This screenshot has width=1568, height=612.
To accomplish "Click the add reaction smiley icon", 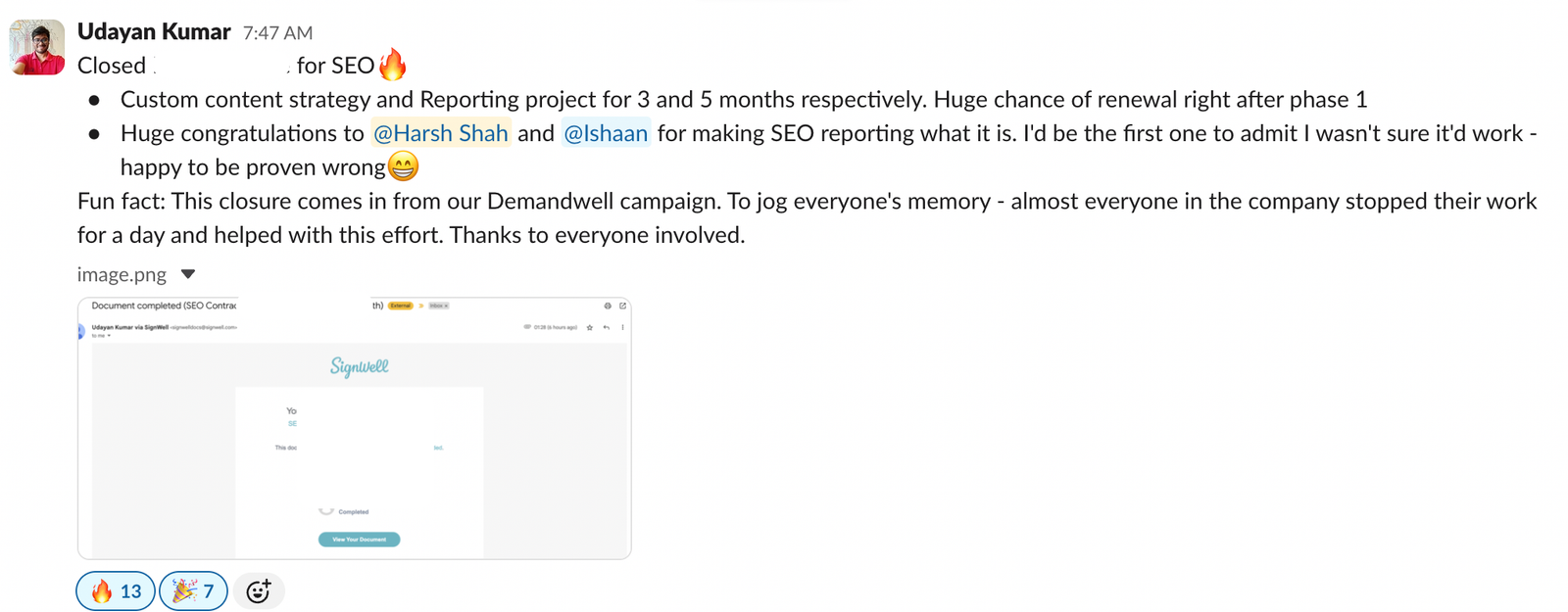I will click(259, 590).
